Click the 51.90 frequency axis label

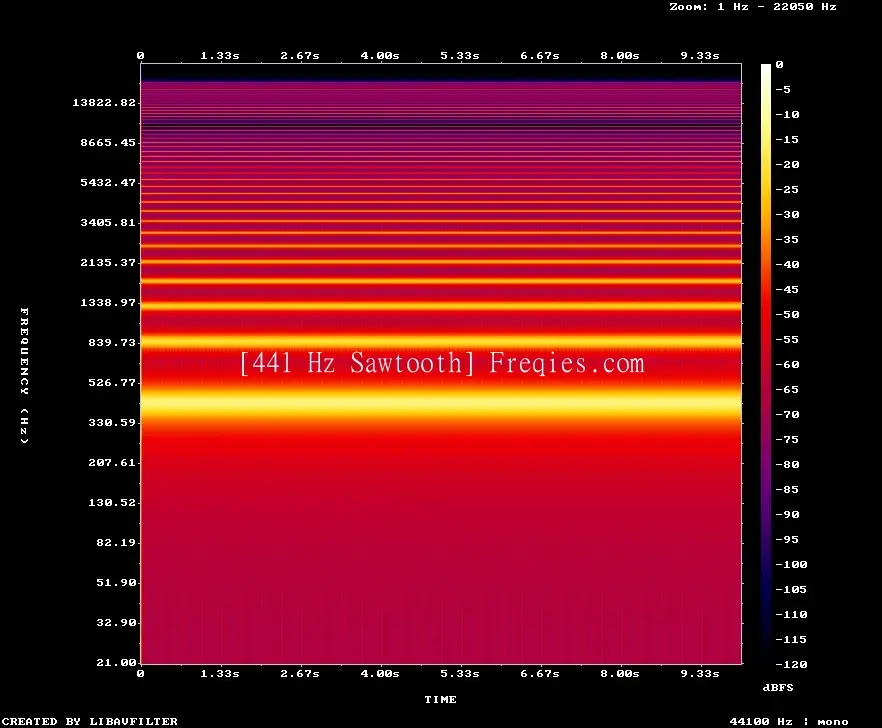[x=116, y=582]
